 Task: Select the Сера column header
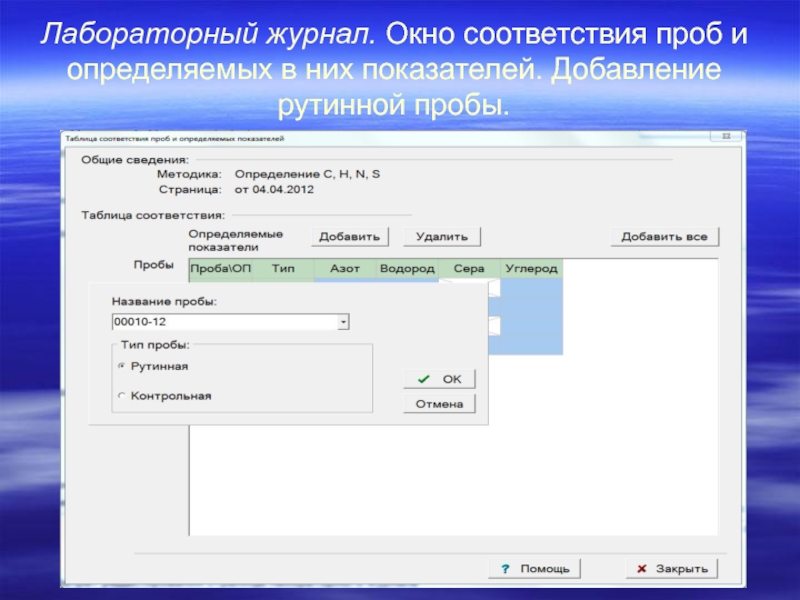click(x=469, y=269)
